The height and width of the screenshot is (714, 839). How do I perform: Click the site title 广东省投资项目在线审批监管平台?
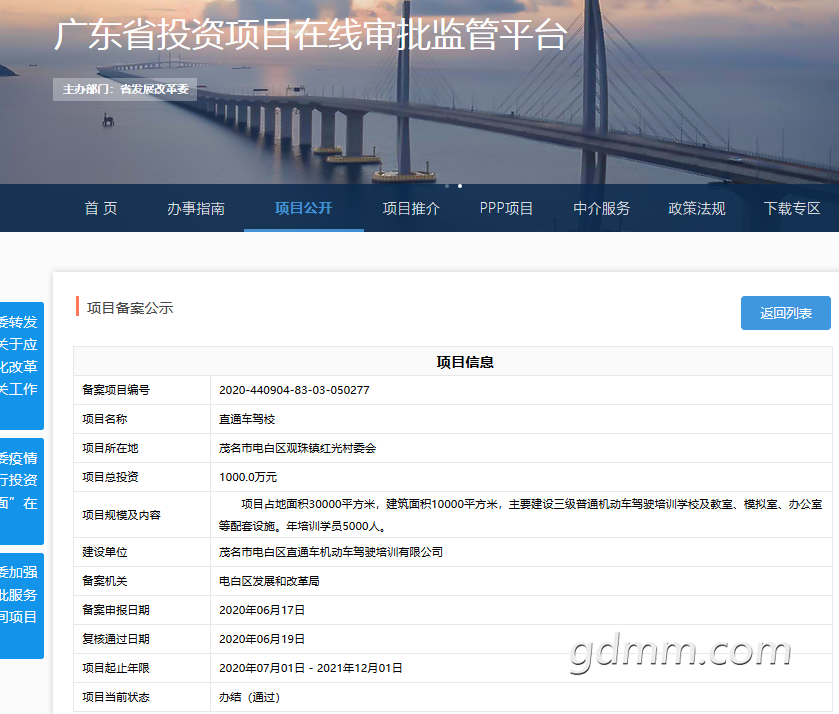pyautogui.click(x=310, y=35)
